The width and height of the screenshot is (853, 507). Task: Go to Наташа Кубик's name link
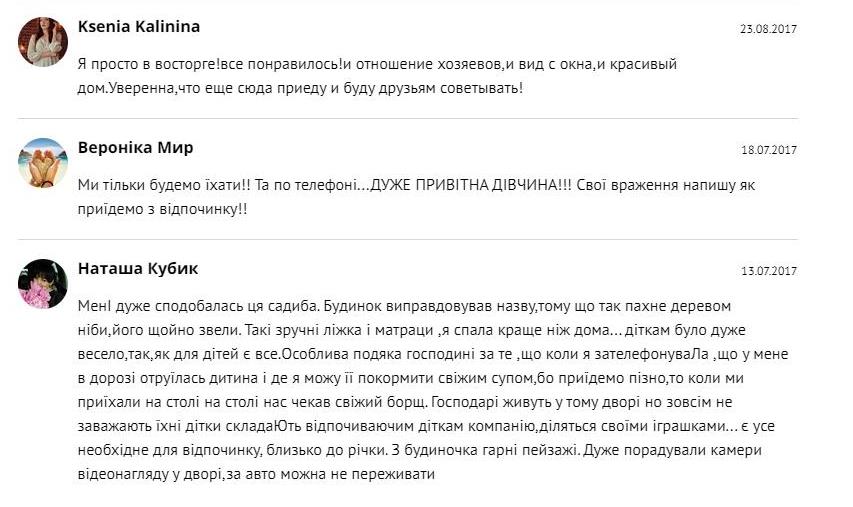(138, 269)
